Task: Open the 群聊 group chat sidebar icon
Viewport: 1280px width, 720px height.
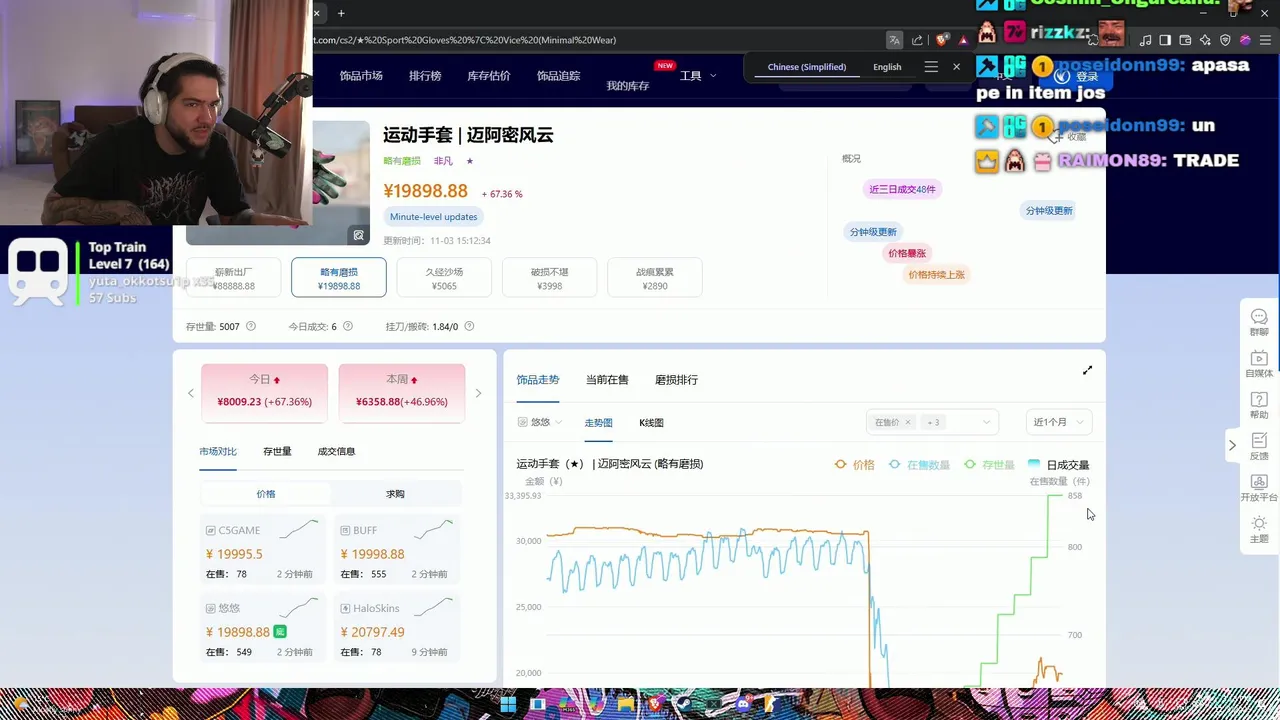Action: 1259,322
